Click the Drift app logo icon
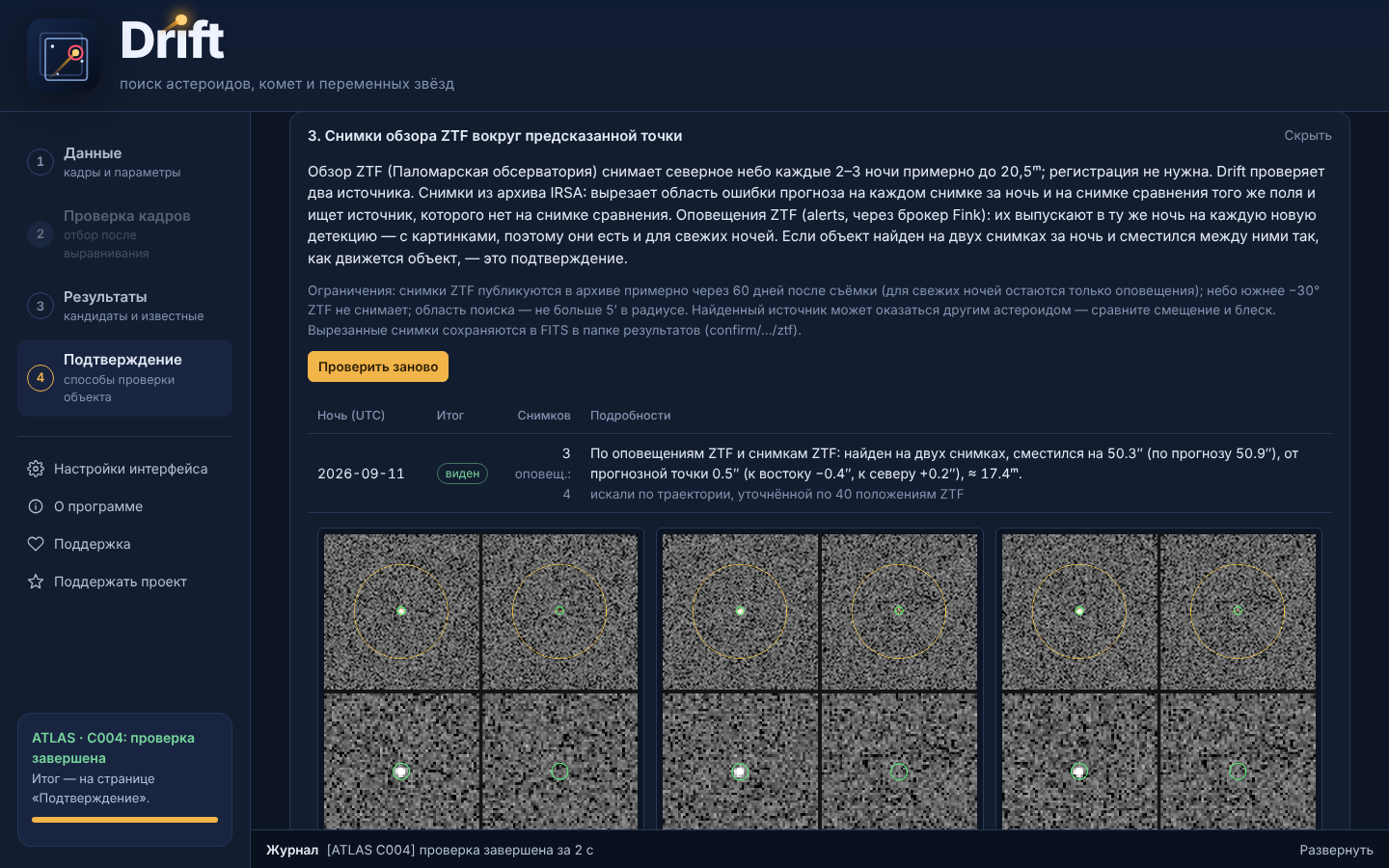 pyautogui.click(x=64, y=56)
